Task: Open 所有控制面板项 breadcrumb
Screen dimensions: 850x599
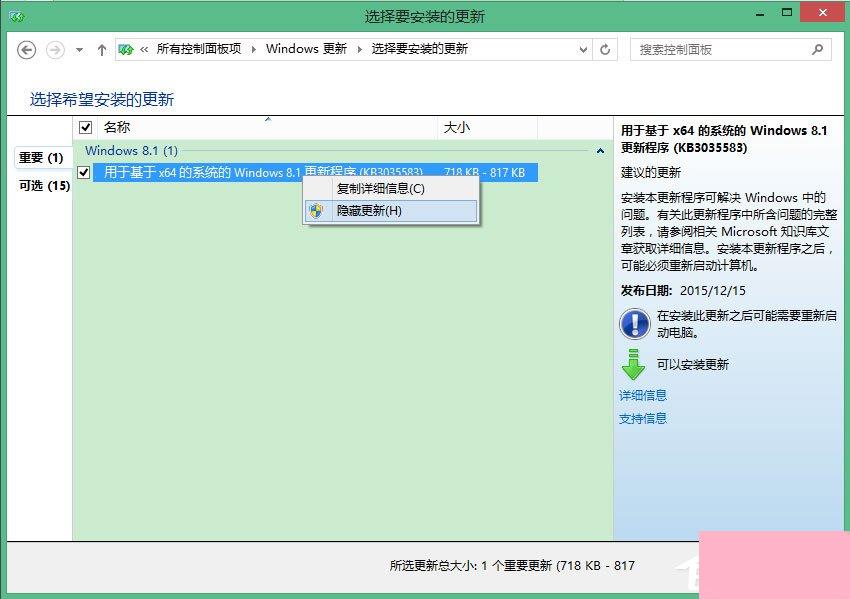Action: point(199,49)
